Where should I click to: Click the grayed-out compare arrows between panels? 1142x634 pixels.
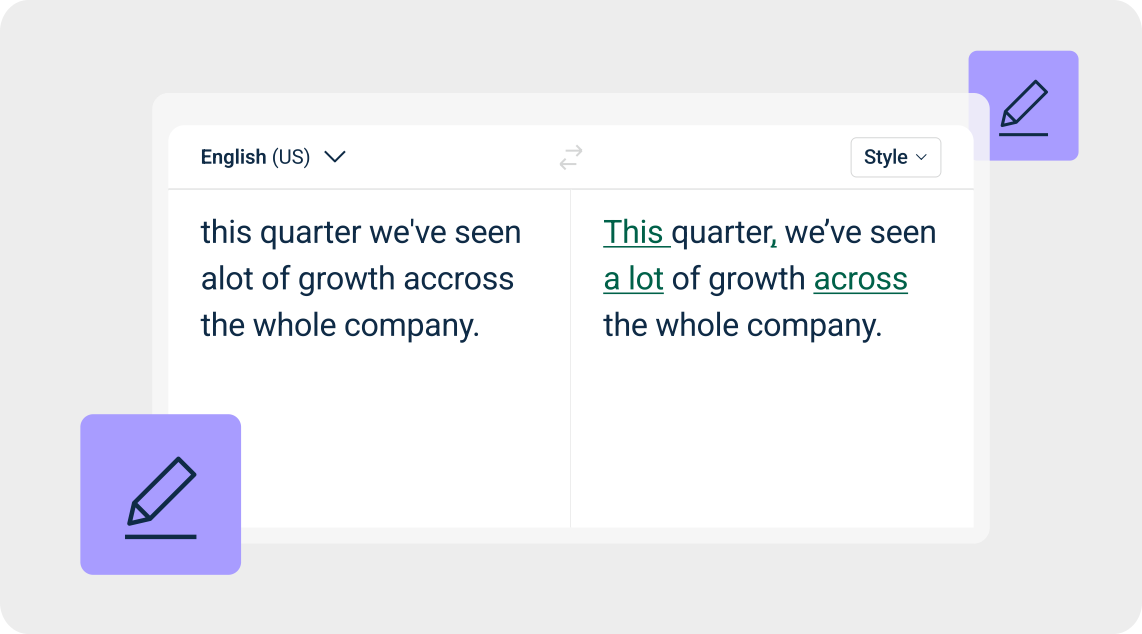click(570, 156)
